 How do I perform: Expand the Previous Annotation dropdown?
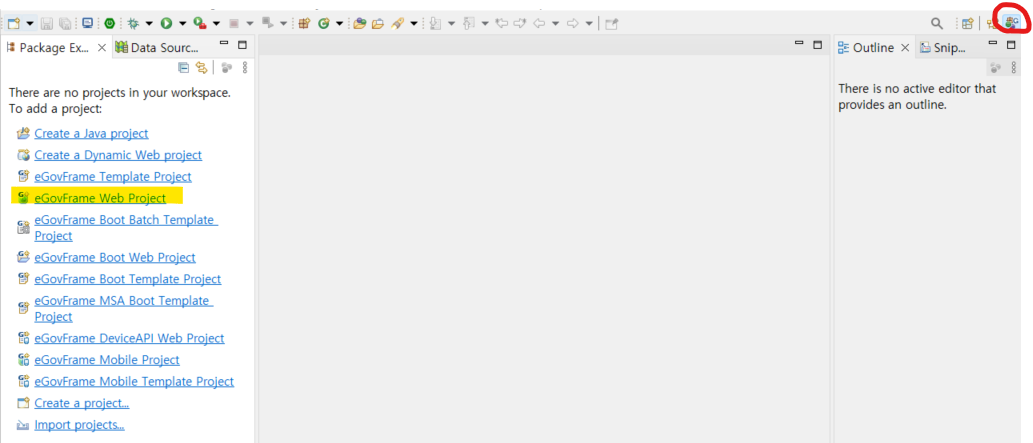(x=485, y=23)
